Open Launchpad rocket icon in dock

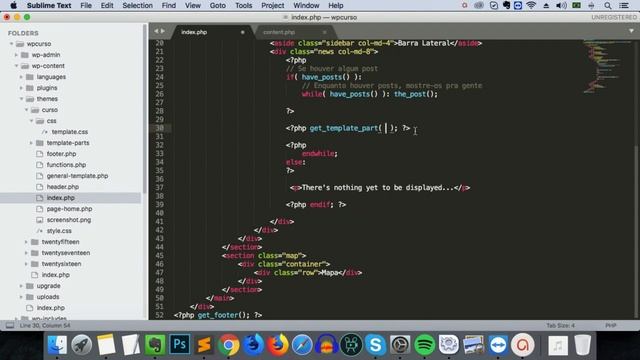tap(82, 344)
